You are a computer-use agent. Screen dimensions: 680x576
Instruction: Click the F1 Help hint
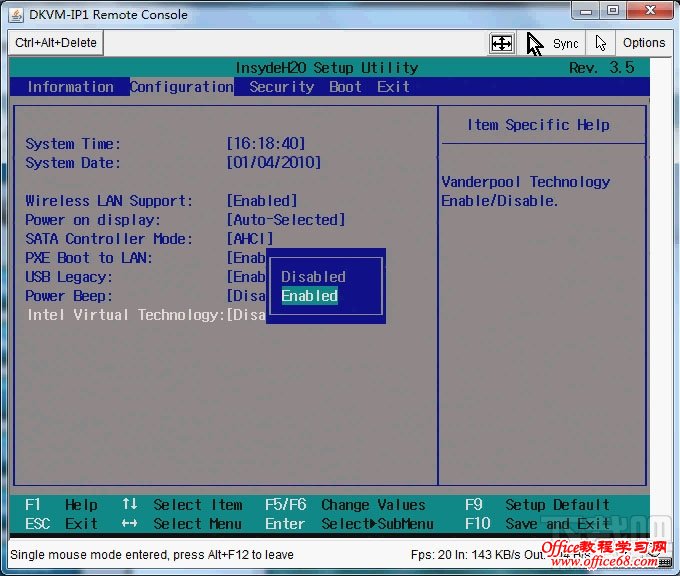pyautogui.click(x=61, y=505)
